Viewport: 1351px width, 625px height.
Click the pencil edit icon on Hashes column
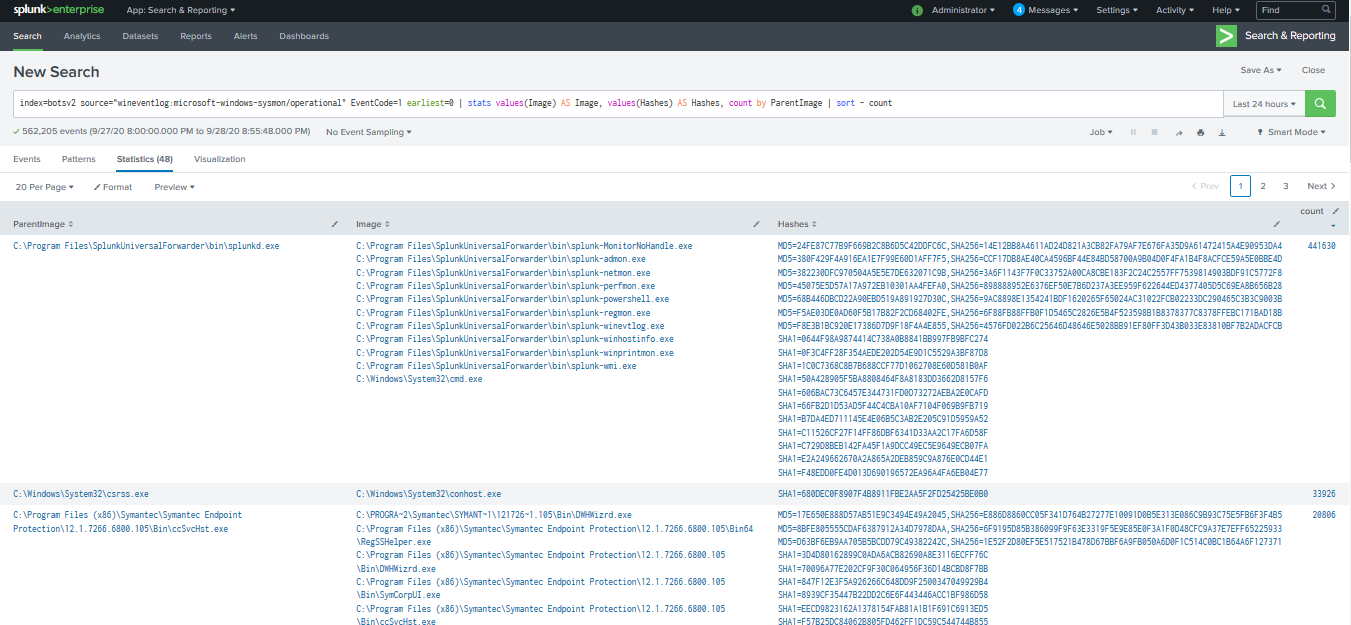pos(1276,224)
